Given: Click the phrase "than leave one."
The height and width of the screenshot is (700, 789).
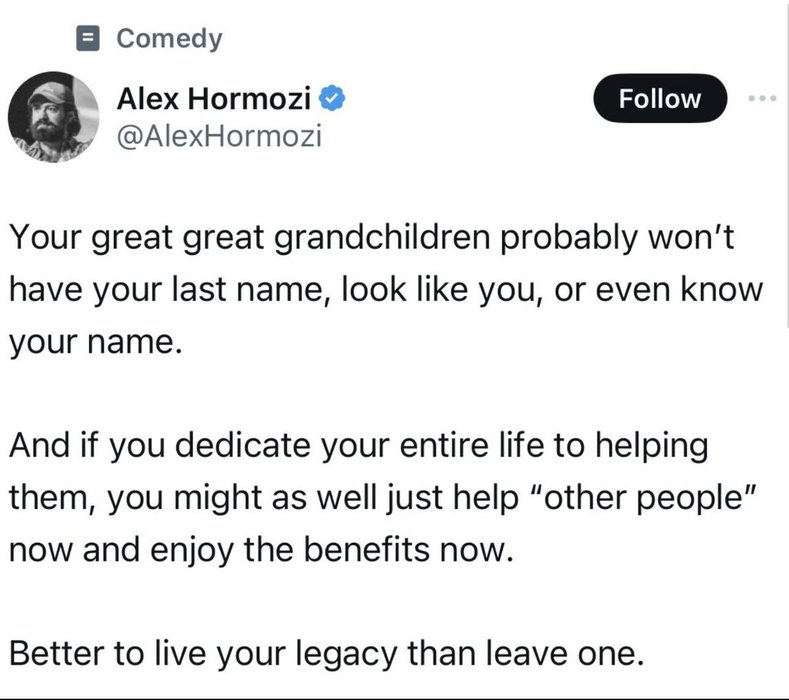Looking at the screenshot, I should [x=525, y=654].
